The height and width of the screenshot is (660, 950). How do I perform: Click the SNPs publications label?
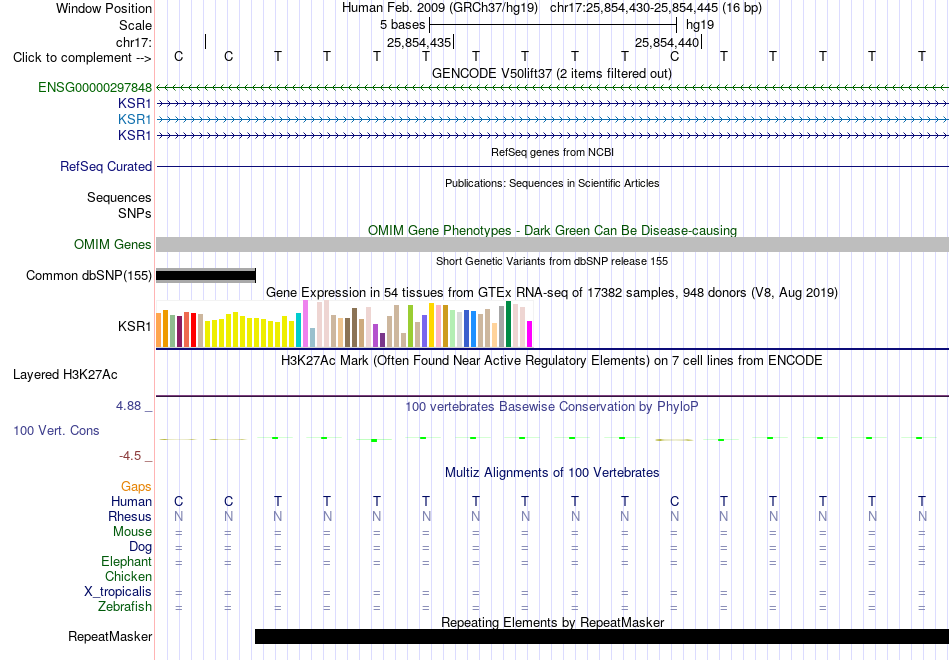(135, 213)
